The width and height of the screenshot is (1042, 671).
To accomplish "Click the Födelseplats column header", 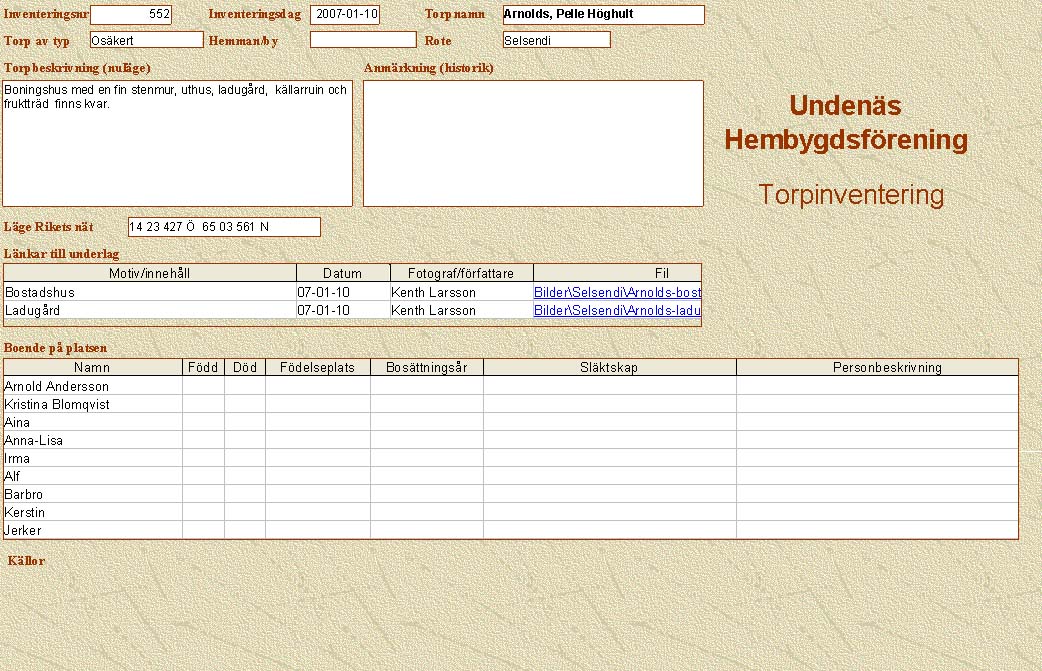I will coord(317,368).
